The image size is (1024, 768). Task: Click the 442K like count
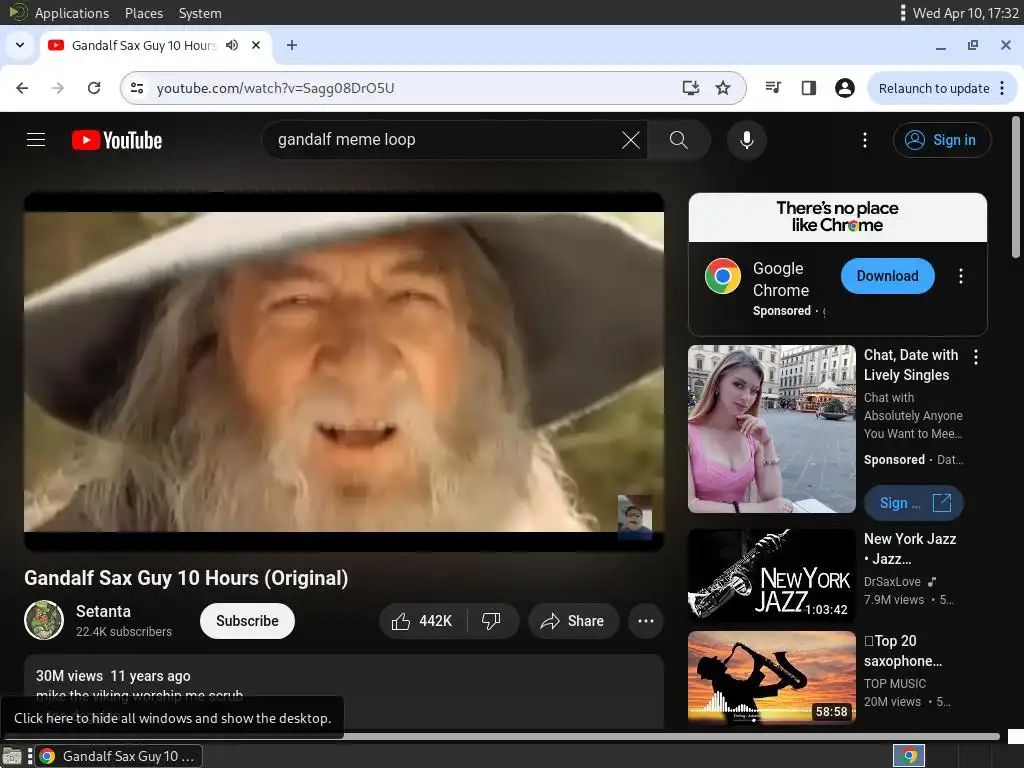[436, 621]
